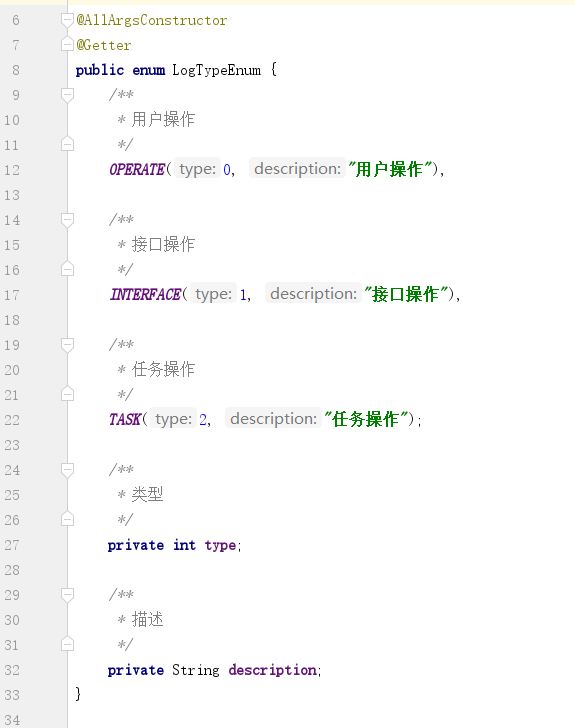Screen dimensions: 575x728
Task: Click the fold end marker on line 11
Action: coord(67,144)
